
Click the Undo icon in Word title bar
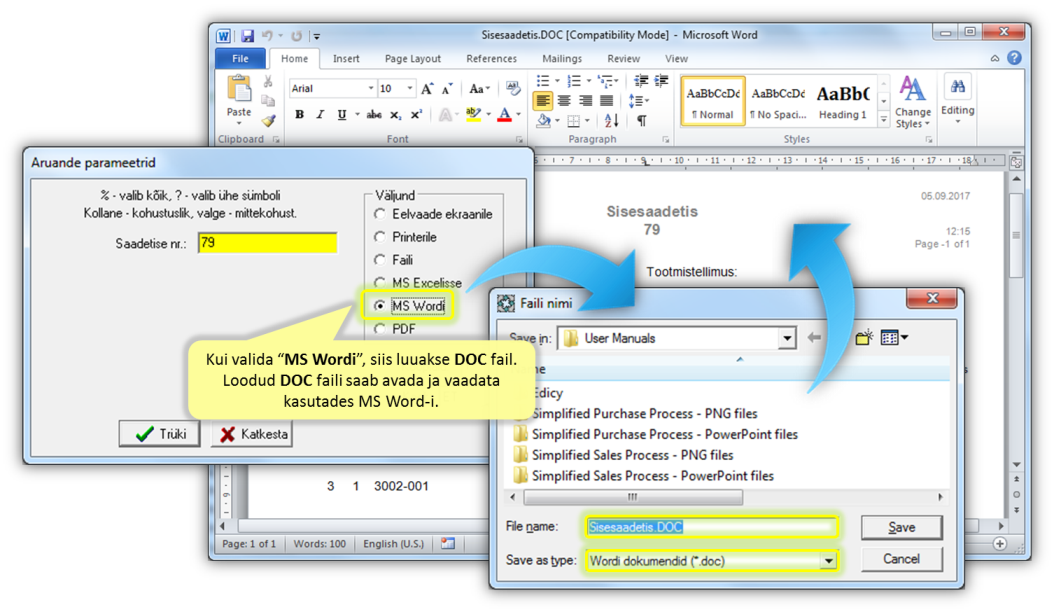pyautogui.click(x=268, y=36)
